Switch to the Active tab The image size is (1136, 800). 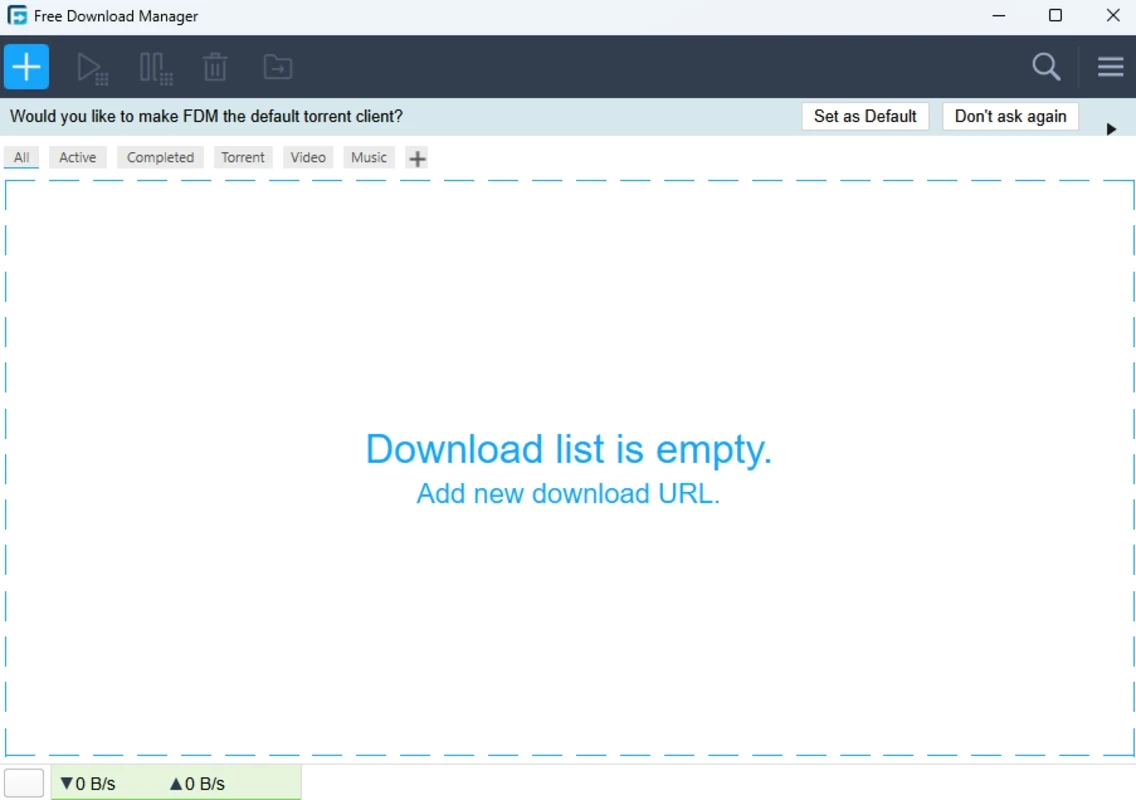click(78, 158)
